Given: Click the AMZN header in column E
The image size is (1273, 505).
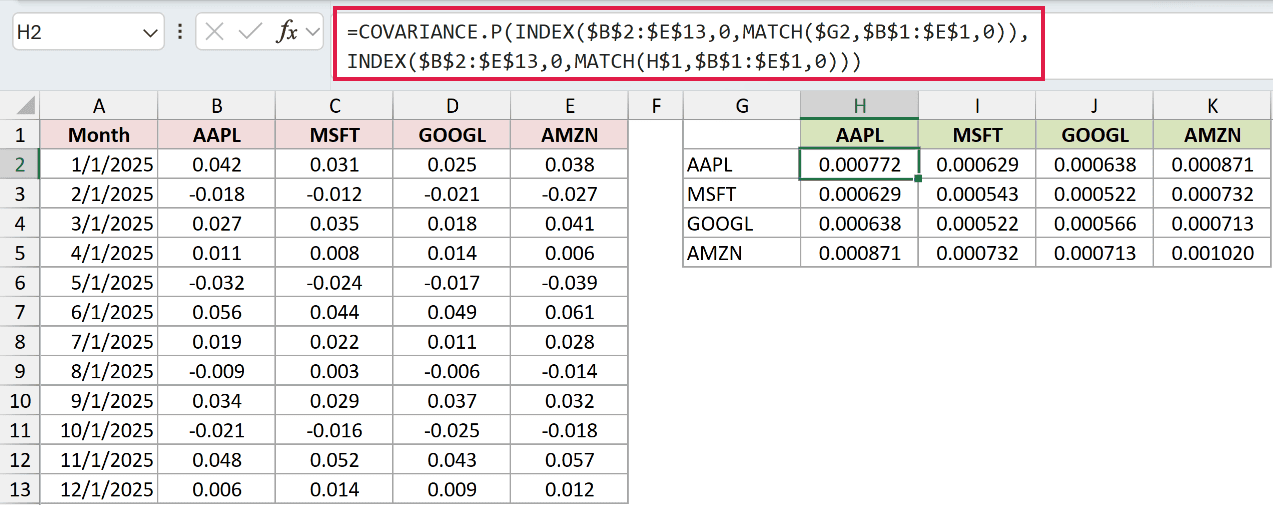Looking at the screenshot, I should [x=569, y=135].
